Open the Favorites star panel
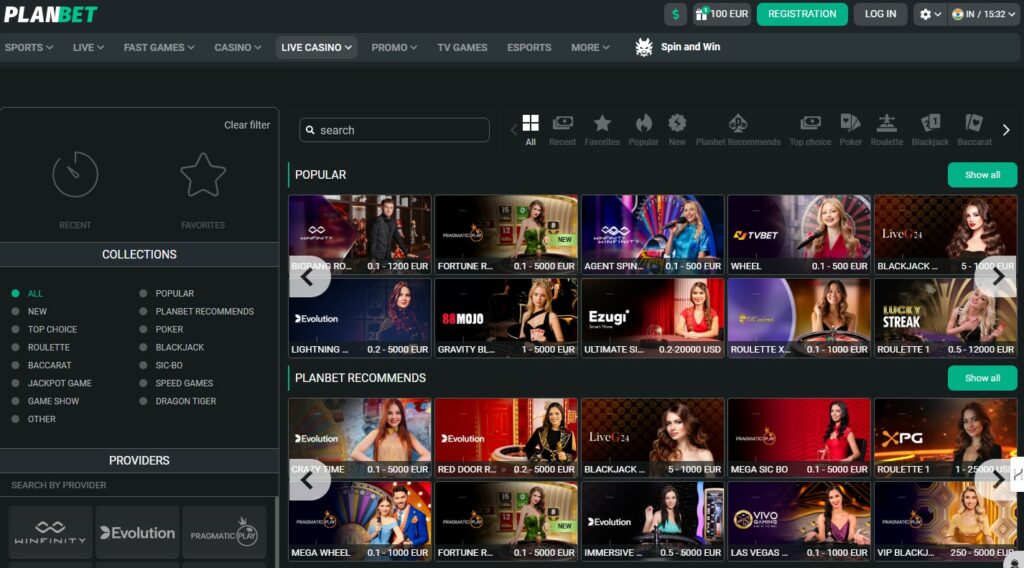The width and height of the screenshot is (1024, 568). 203,189
